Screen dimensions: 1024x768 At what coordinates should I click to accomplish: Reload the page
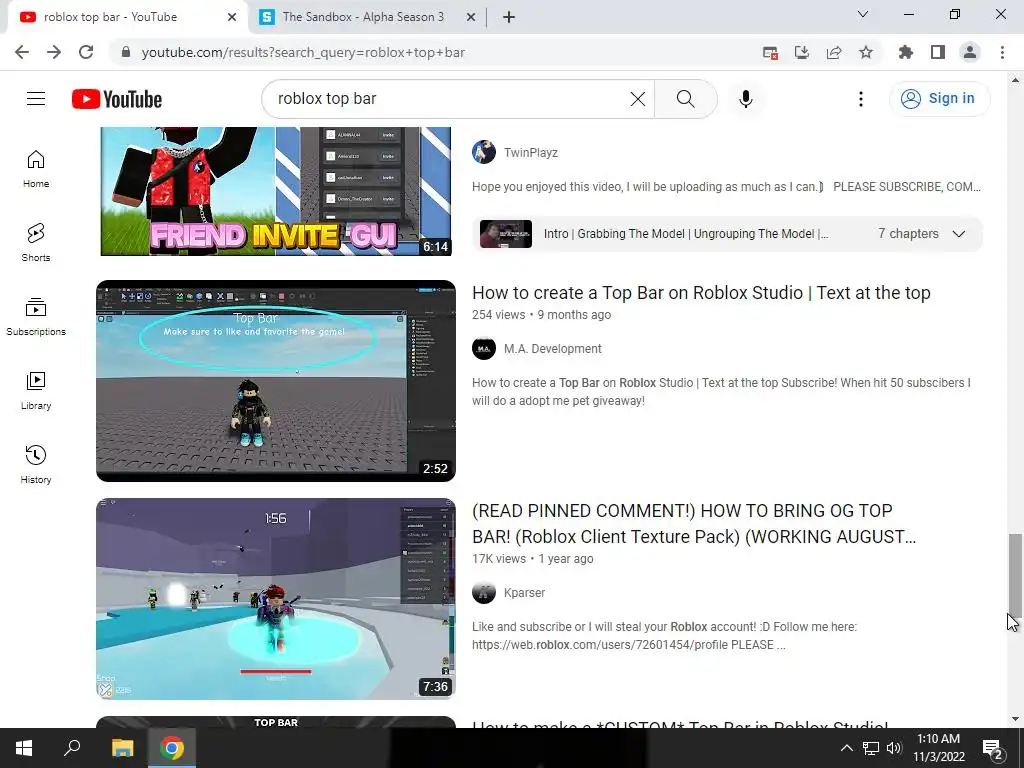point(86,52)
